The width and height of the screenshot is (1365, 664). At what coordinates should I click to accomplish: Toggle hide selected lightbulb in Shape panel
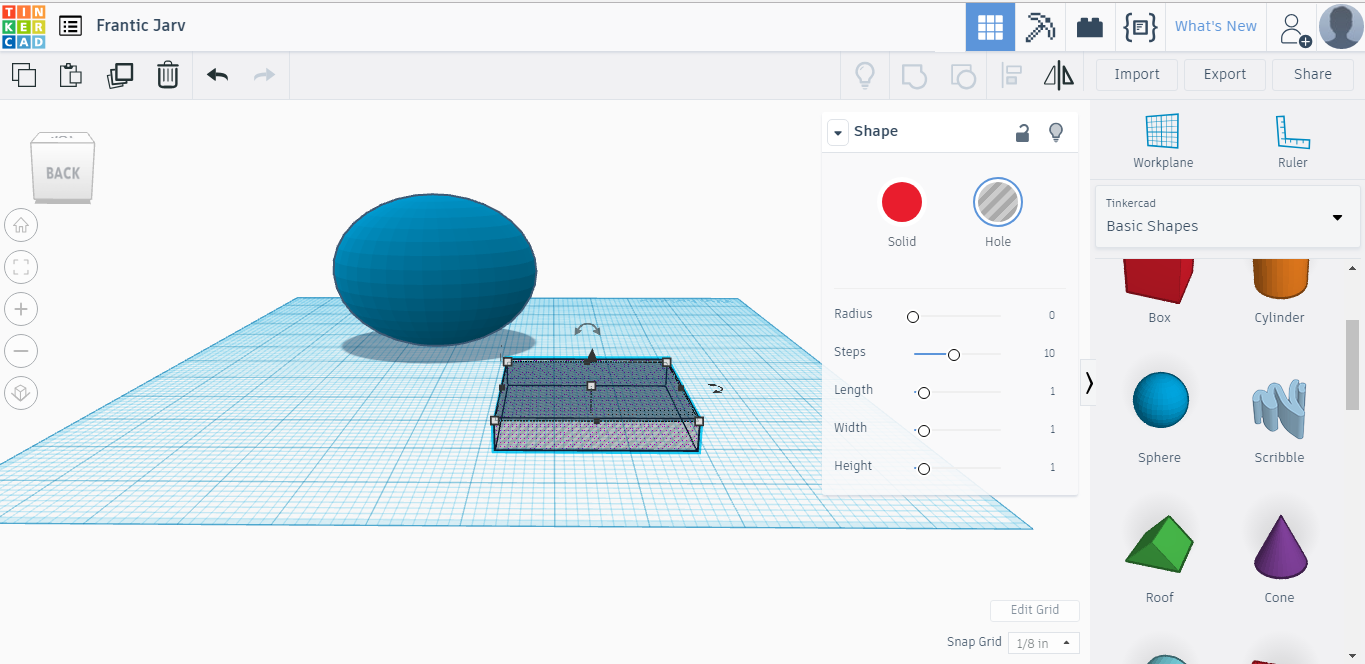click(1055, 132)
